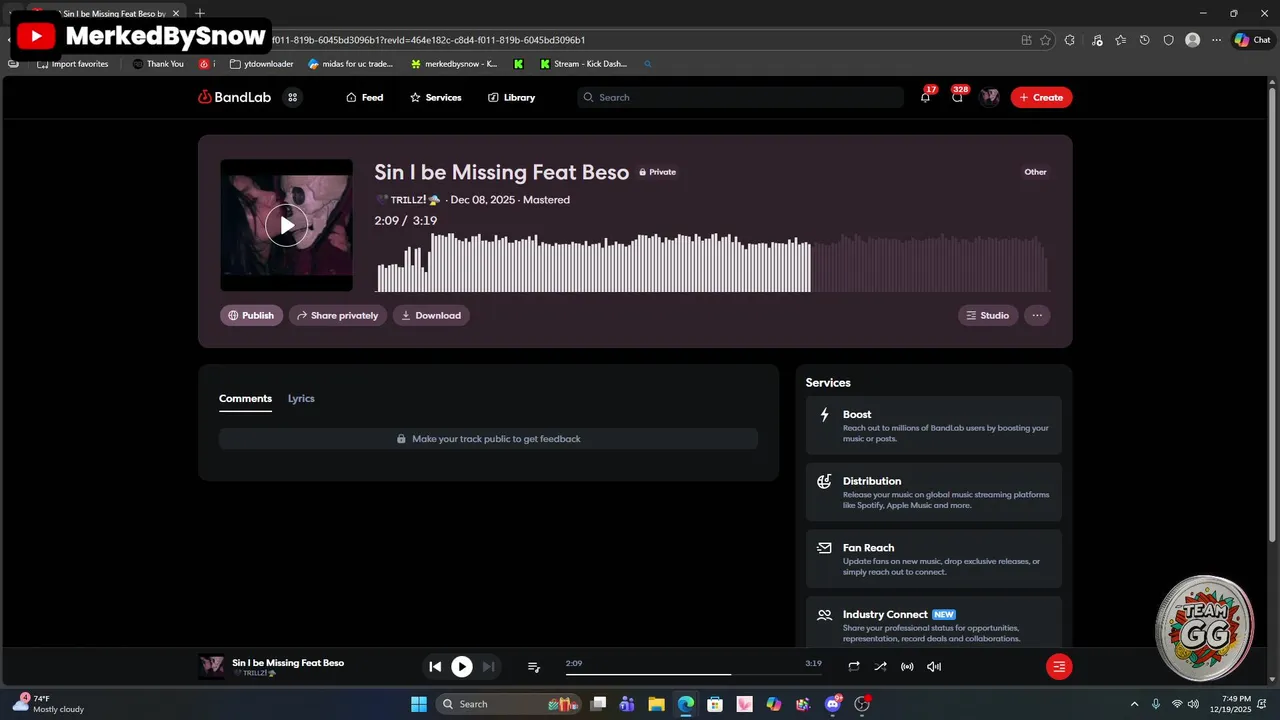Open browser settings and more menu
1280x720 pixels.
(x=1216, y=40)
